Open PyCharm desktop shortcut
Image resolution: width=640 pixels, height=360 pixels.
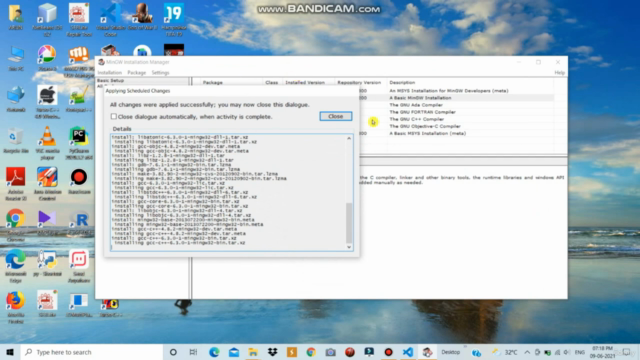[x=79, y=143]
